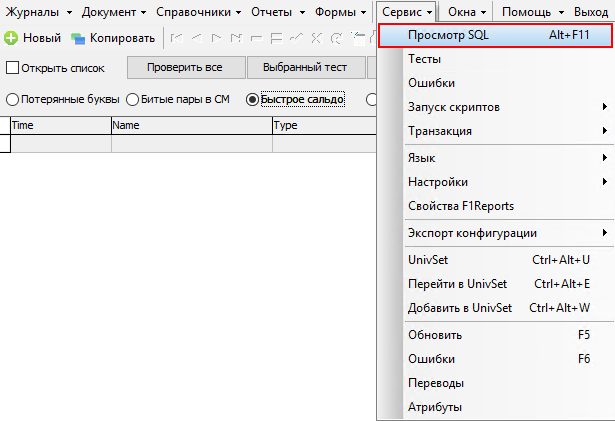
Task: Go to previous record arrow icon
Action: 197,38
